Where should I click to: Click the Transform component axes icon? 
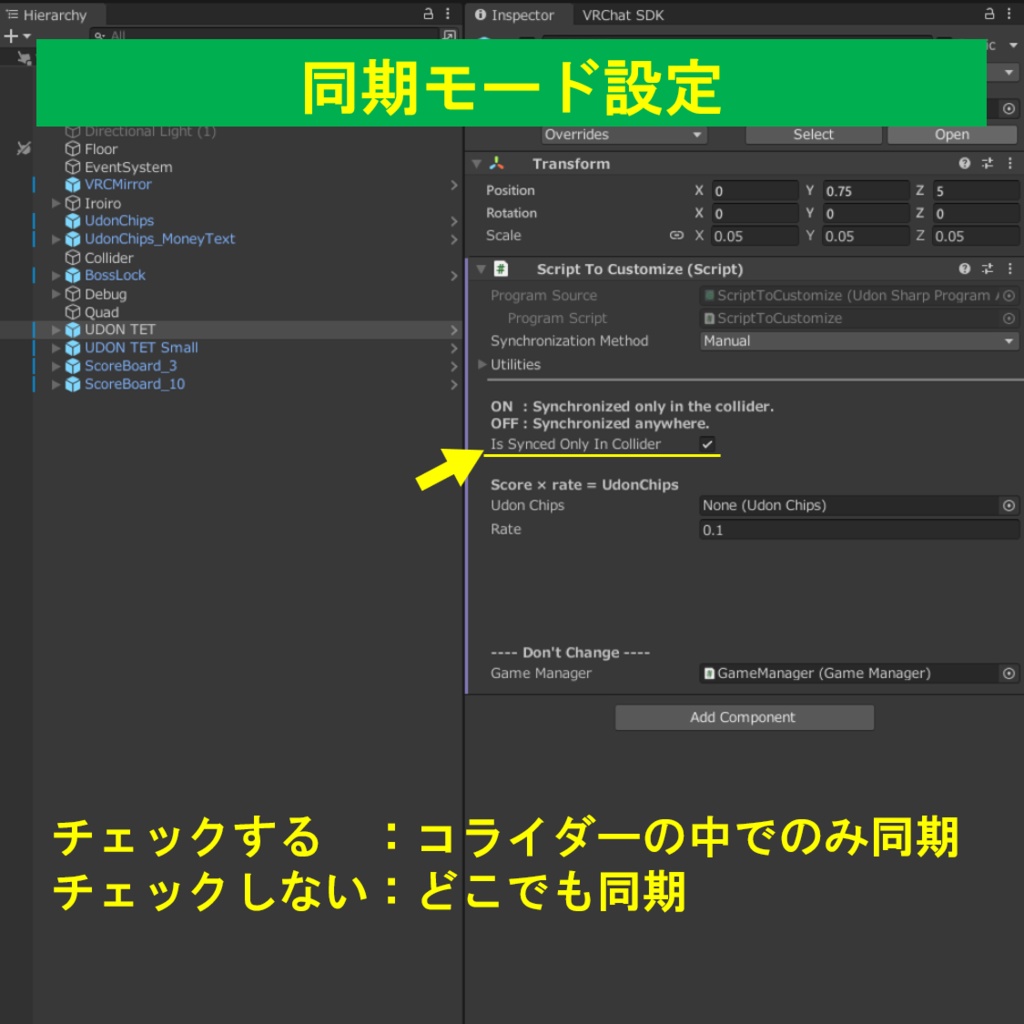point(497,163)
